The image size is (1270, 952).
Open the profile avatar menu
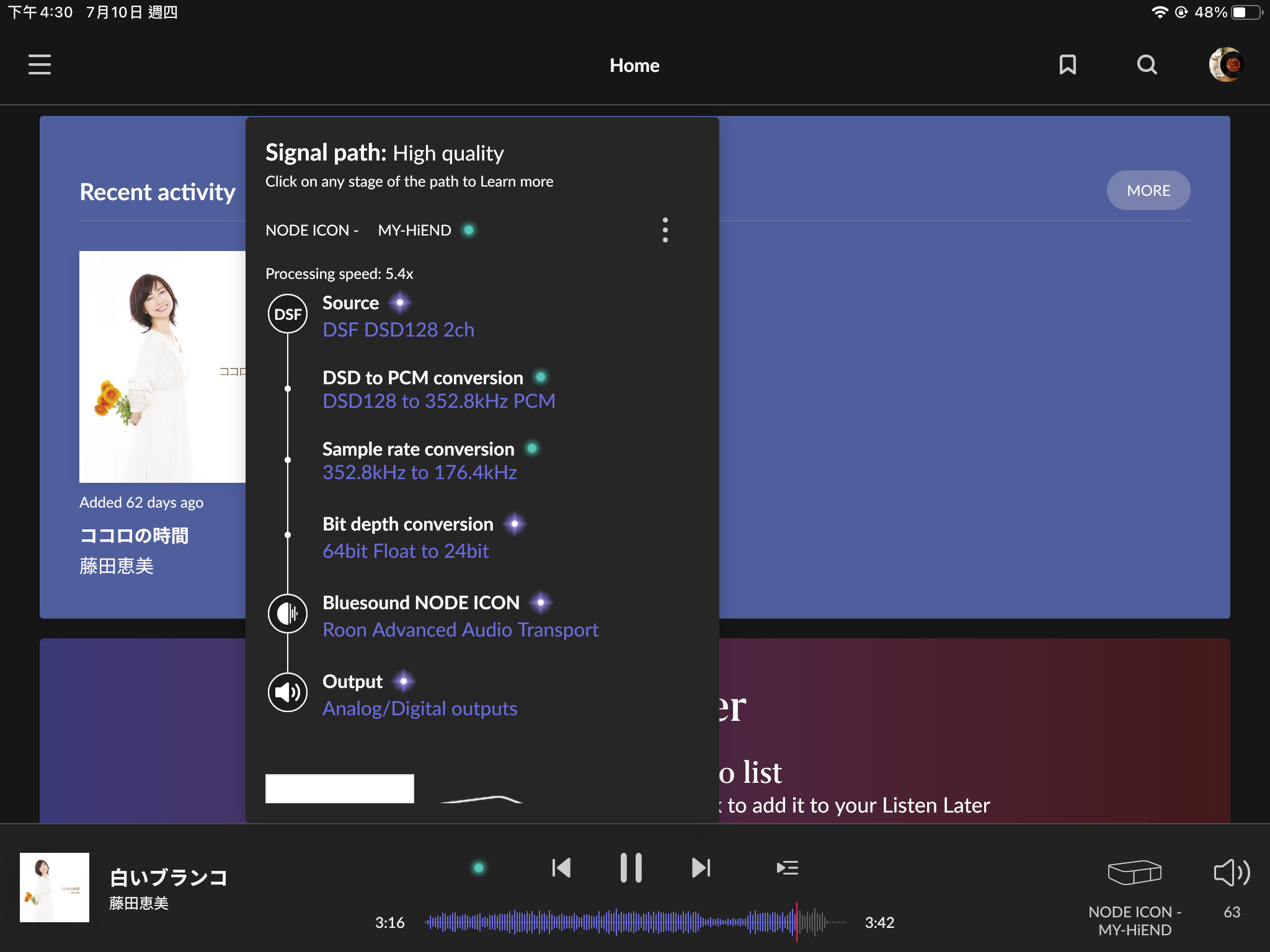(1226, 64)
